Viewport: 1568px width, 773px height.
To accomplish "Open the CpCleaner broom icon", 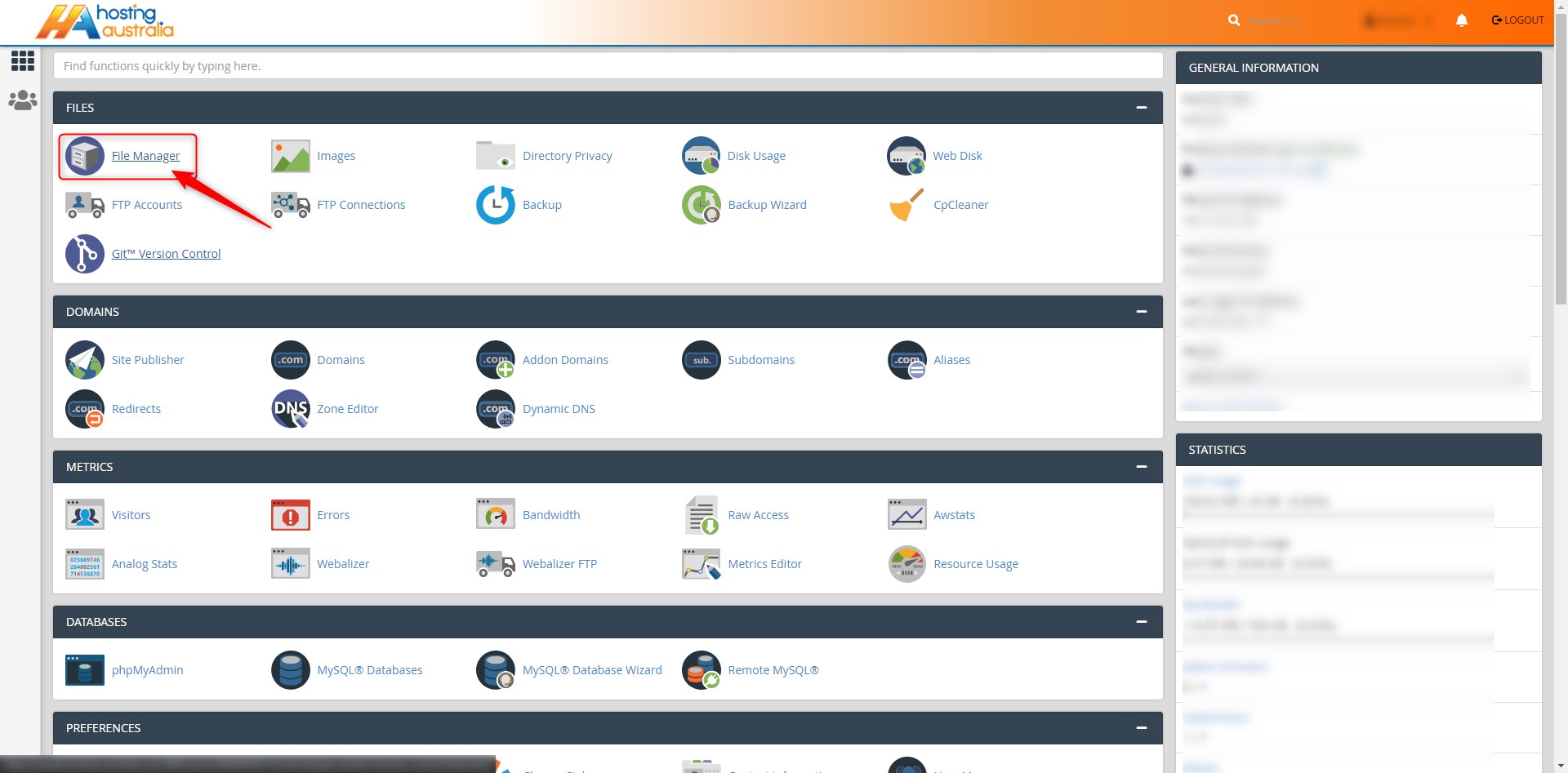I will pos(906,205).
